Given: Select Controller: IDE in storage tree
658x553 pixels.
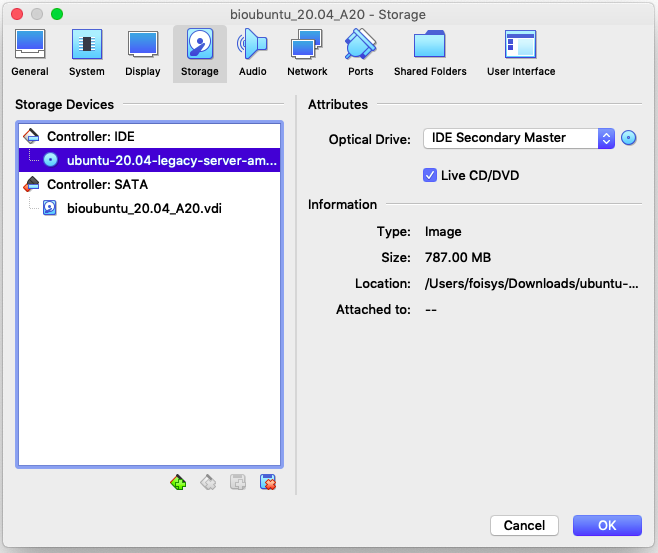Looking at the screenshot, I should pyautogui.click(x=90, y=136).
